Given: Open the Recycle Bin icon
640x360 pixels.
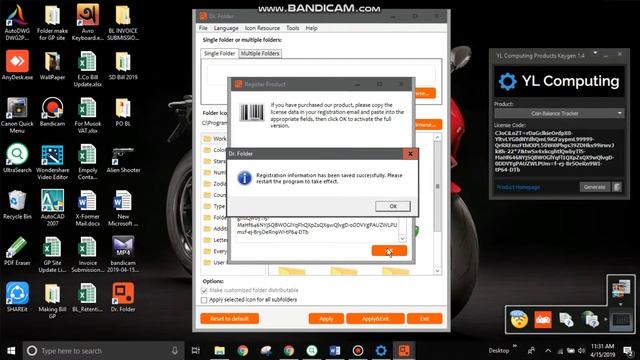Looking at the screenshot, I should (17, 205).
